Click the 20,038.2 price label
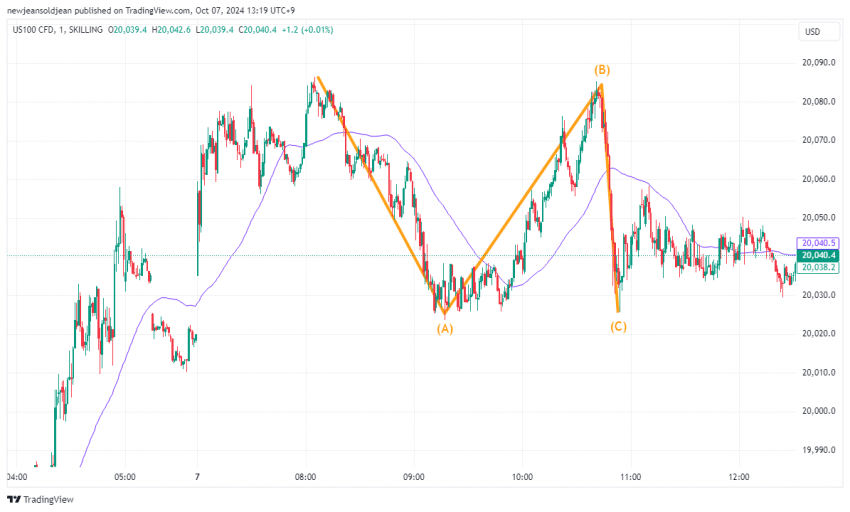The image size is (850, 512). tap(818, 267)
